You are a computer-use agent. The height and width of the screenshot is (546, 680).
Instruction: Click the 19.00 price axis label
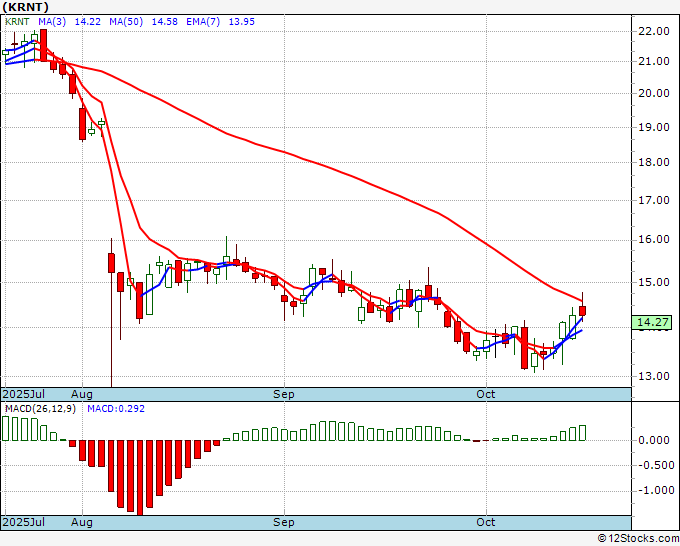click(x=654, y=127)
